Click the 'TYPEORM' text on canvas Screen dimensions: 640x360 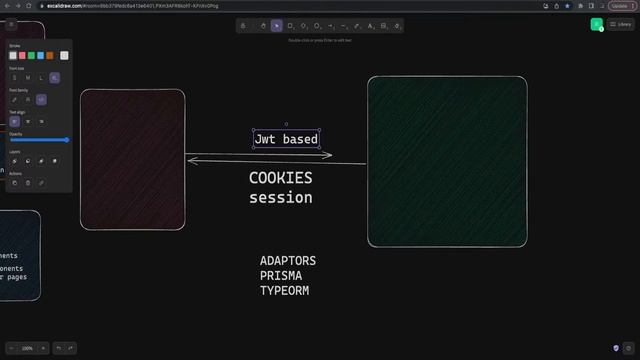[284, 291]
